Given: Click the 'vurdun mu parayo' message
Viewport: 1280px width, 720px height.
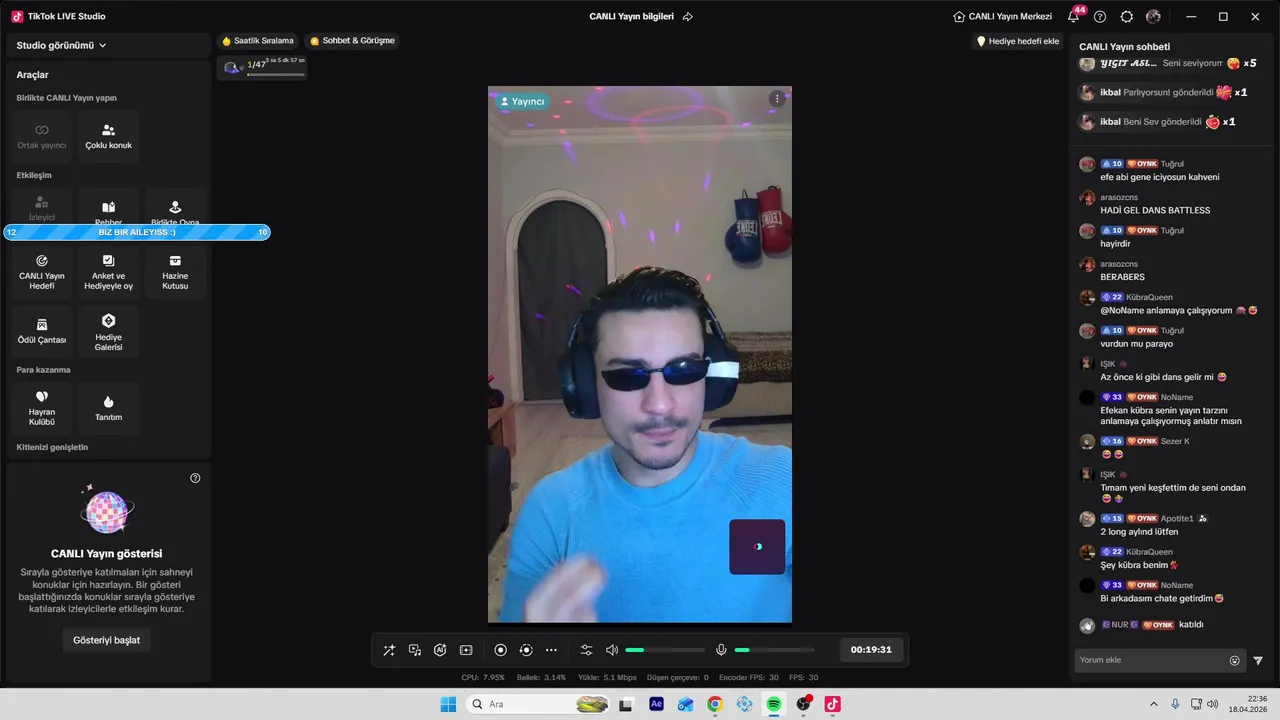Looking at the screenshot, I should pyautogui.click(x=1136, y=344).
